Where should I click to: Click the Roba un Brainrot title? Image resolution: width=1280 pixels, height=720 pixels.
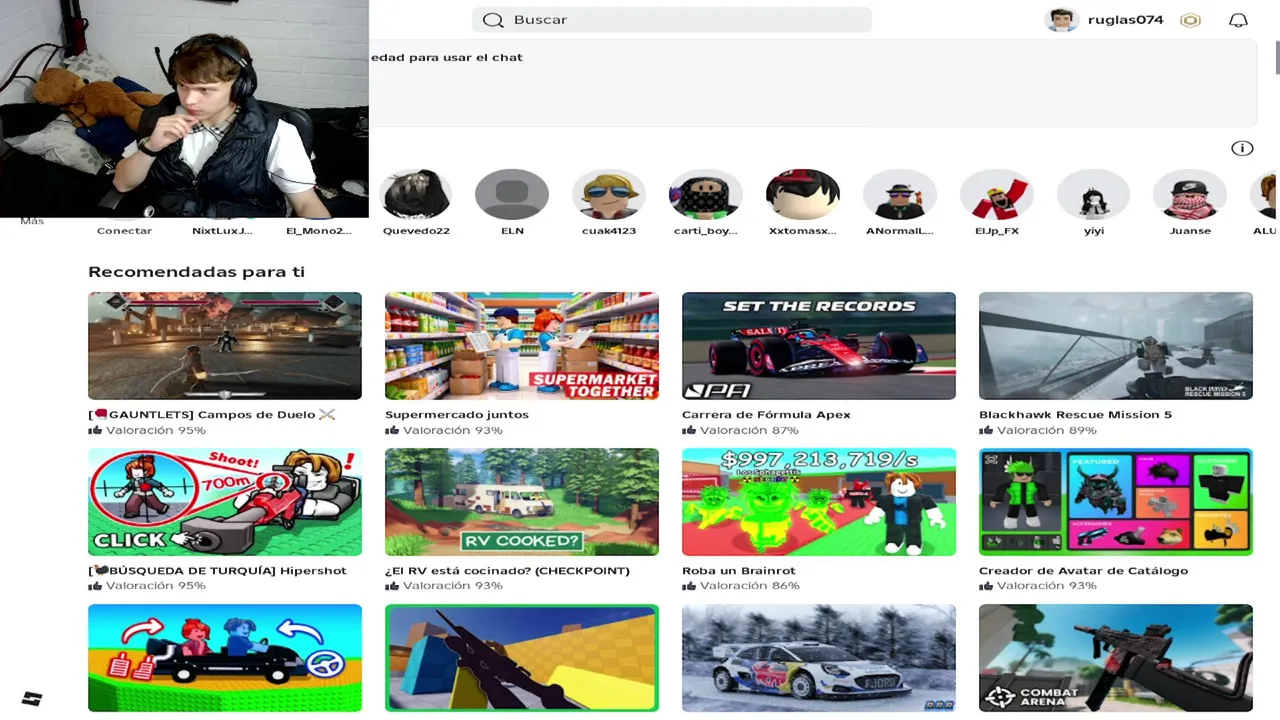[x=739, y=571]
